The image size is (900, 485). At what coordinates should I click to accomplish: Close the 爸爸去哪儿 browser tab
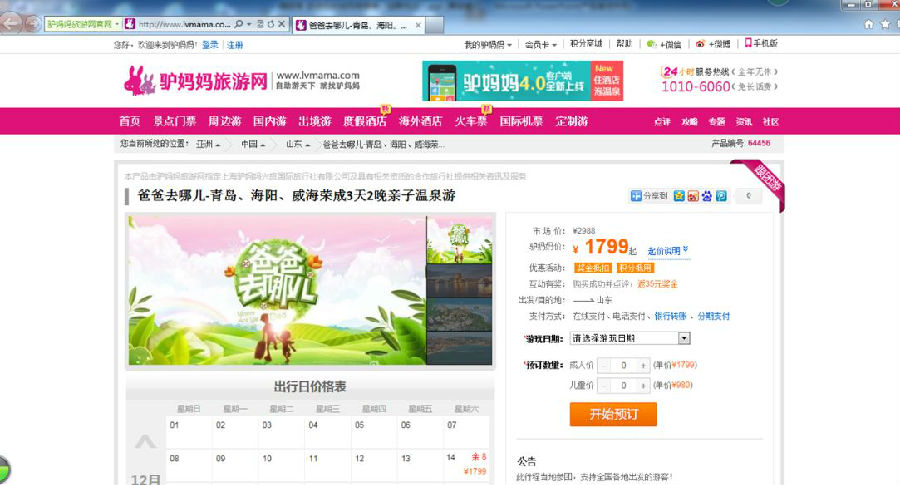[x=418, y=25]
